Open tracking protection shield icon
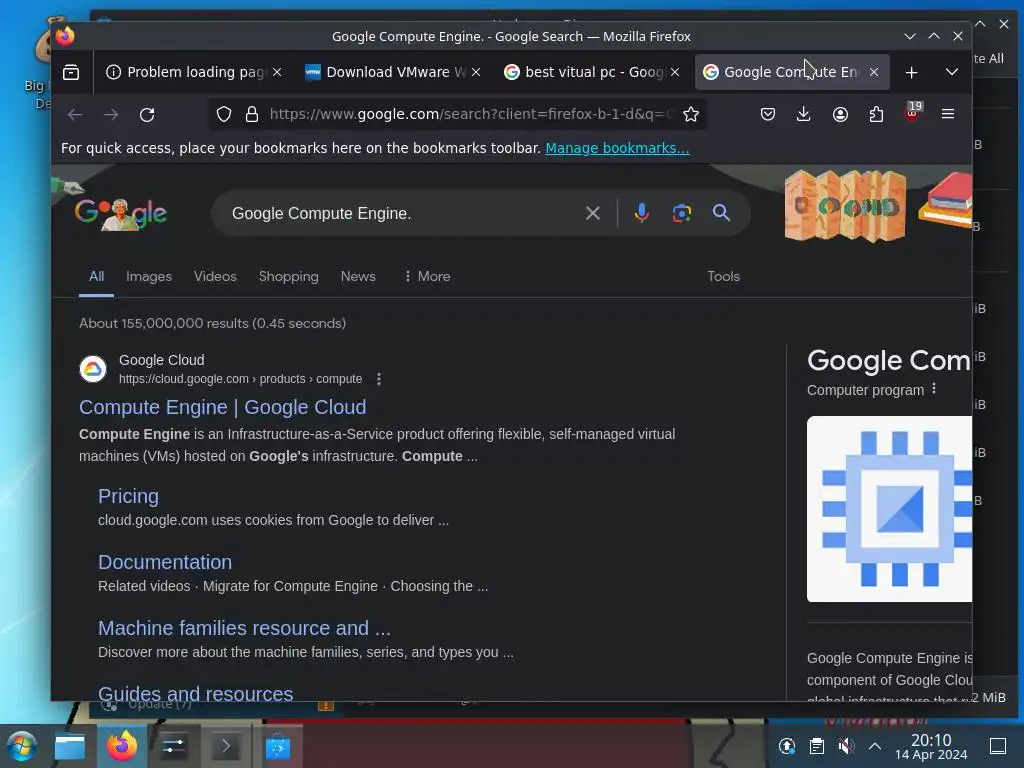The height and width of the screenshot is (768, 1024). coord(224,114)
